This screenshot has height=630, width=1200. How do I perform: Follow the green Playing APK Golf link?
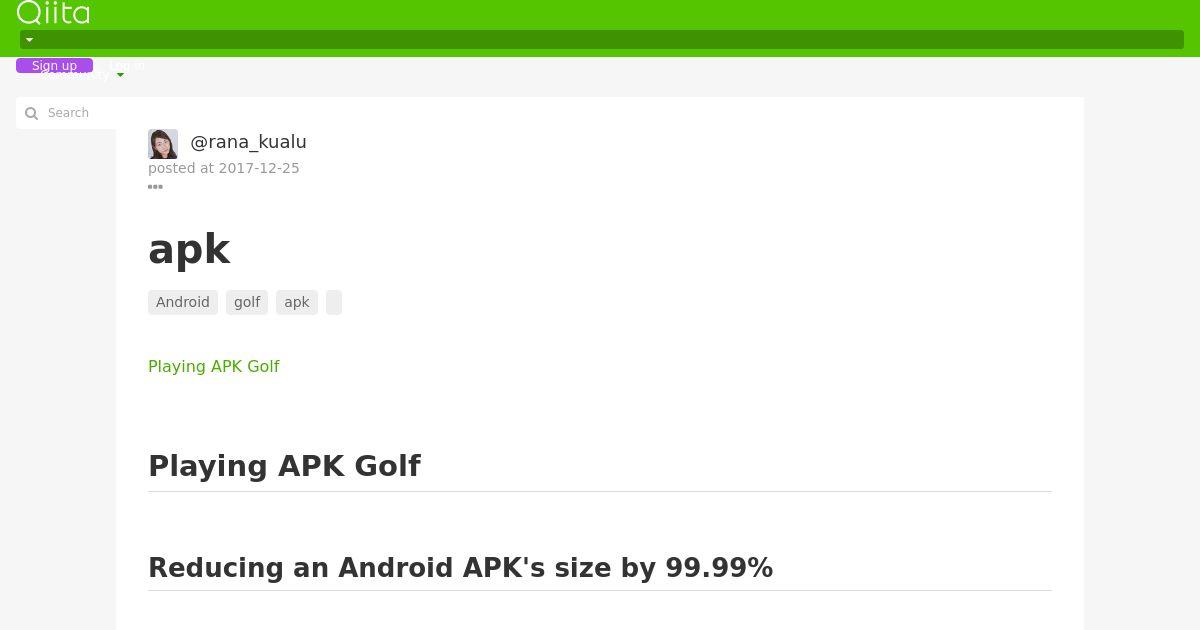[214, 366]
